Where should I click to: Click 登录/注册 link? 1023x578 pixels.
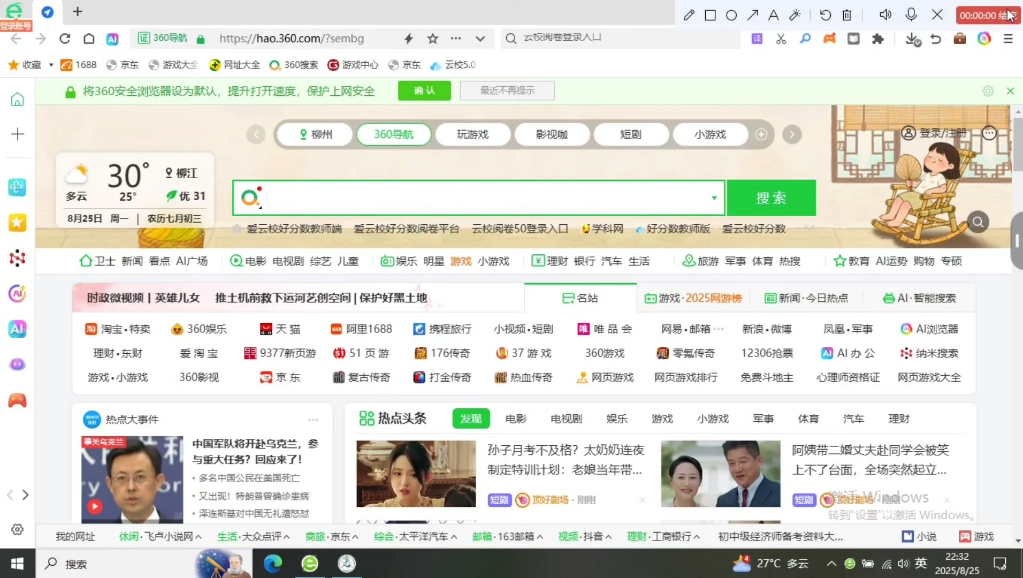[x=935, y=133]
